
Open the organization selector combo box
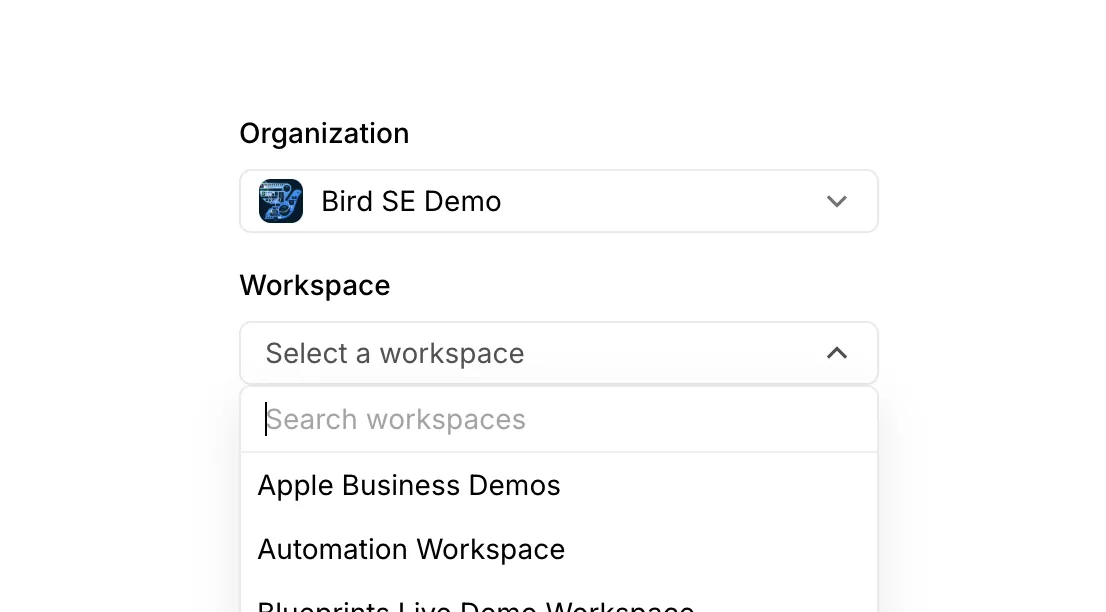coord(559,201)
